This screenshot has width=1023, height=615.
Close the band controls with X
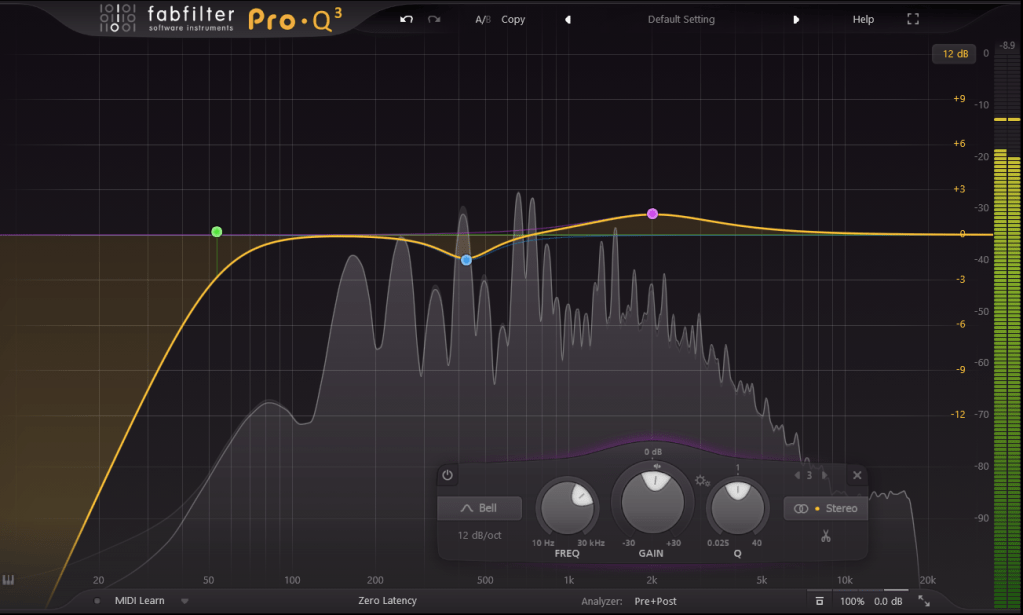pos(857,476)
